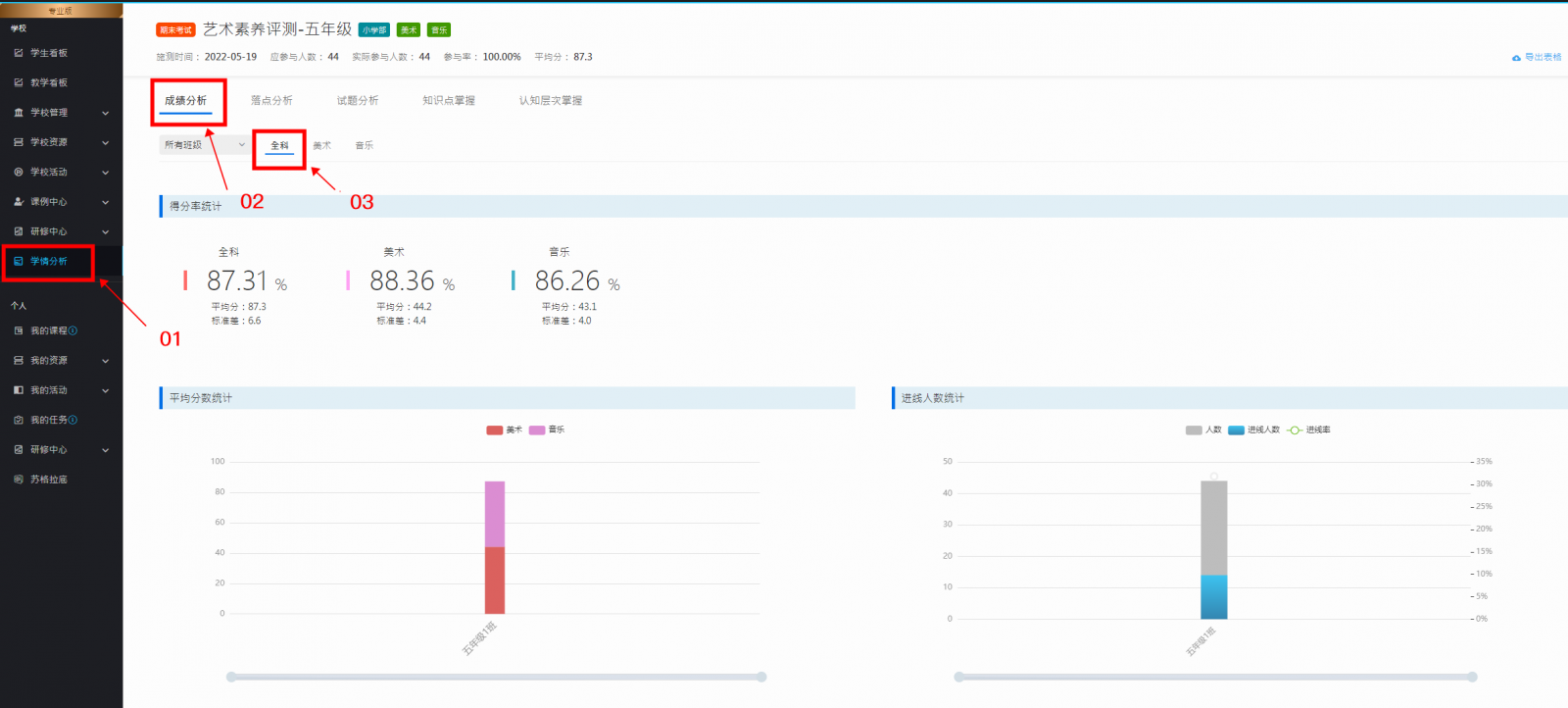Click the 学生看板 sidebar icon
Image resolution: width=1568 pixels, height=708 pixels.
[x=19, y=53]
